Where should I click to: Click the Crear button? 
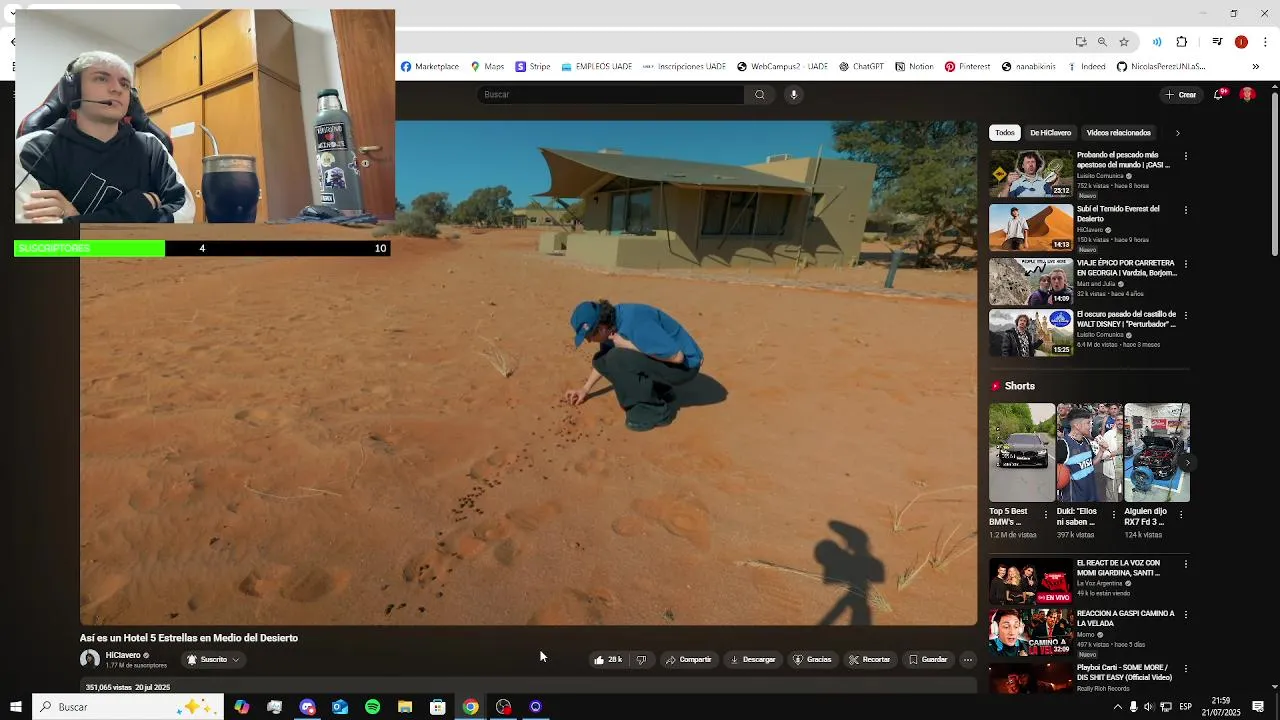1180,95
